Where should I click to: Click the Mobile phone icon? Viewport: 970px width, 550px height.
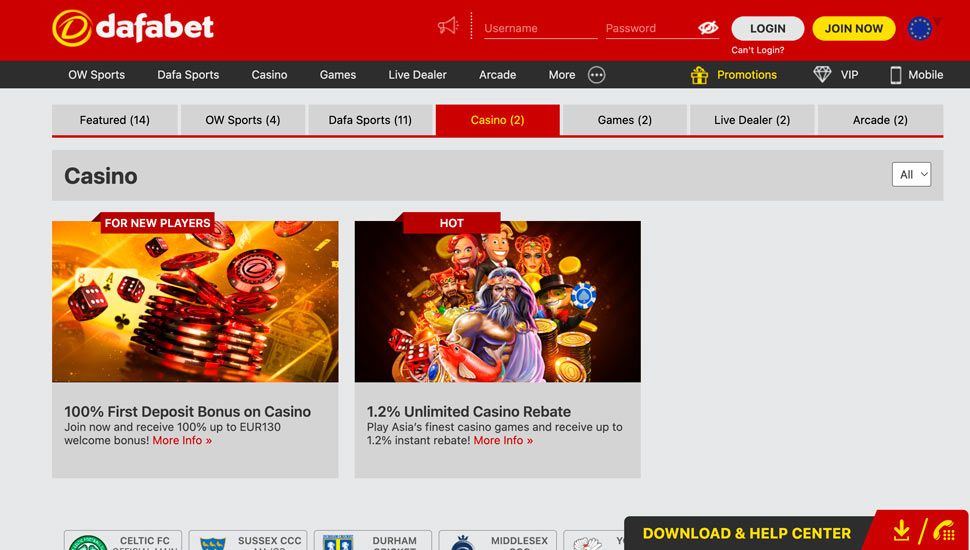coord(895,75)
